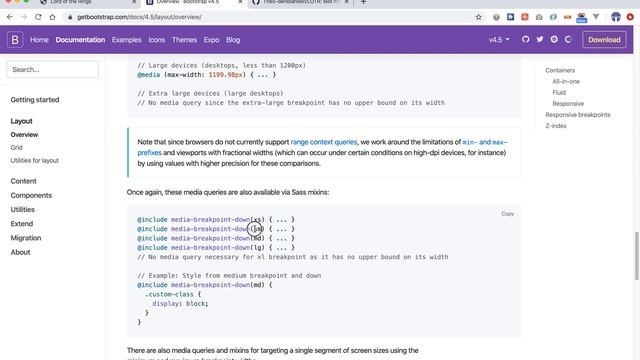
Task: Bookmark this page with star icon
Action: click(478, 17)
